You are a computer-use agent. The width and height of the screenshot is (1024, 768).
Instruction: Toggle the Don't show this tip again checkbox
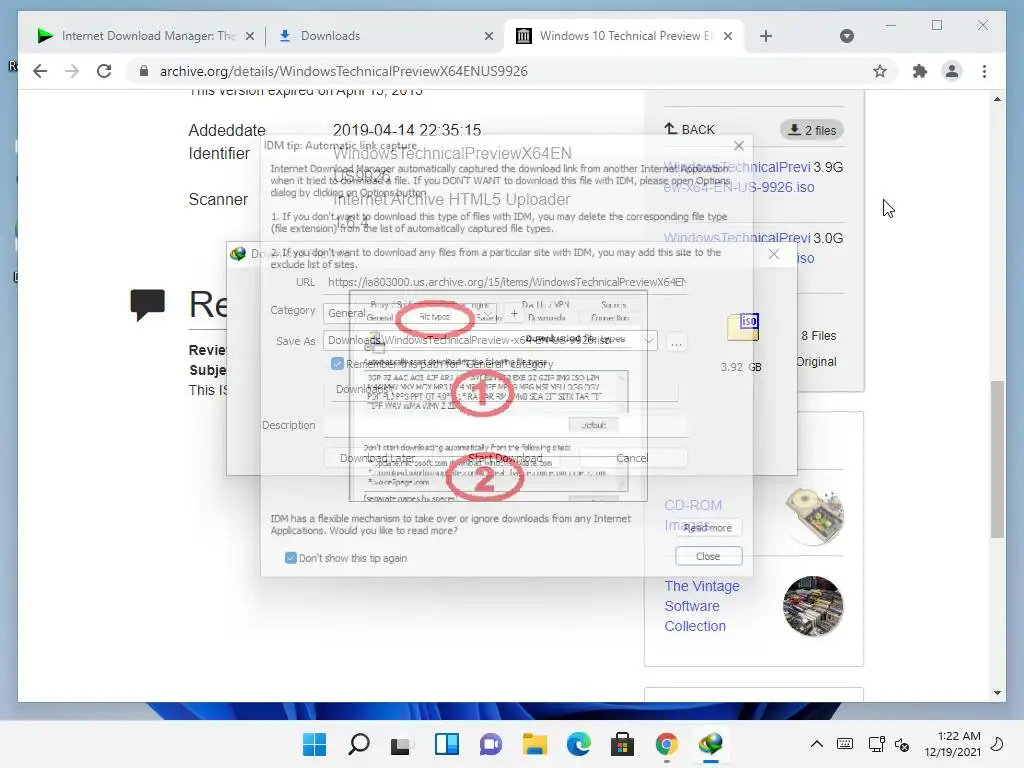pos(291,558)
